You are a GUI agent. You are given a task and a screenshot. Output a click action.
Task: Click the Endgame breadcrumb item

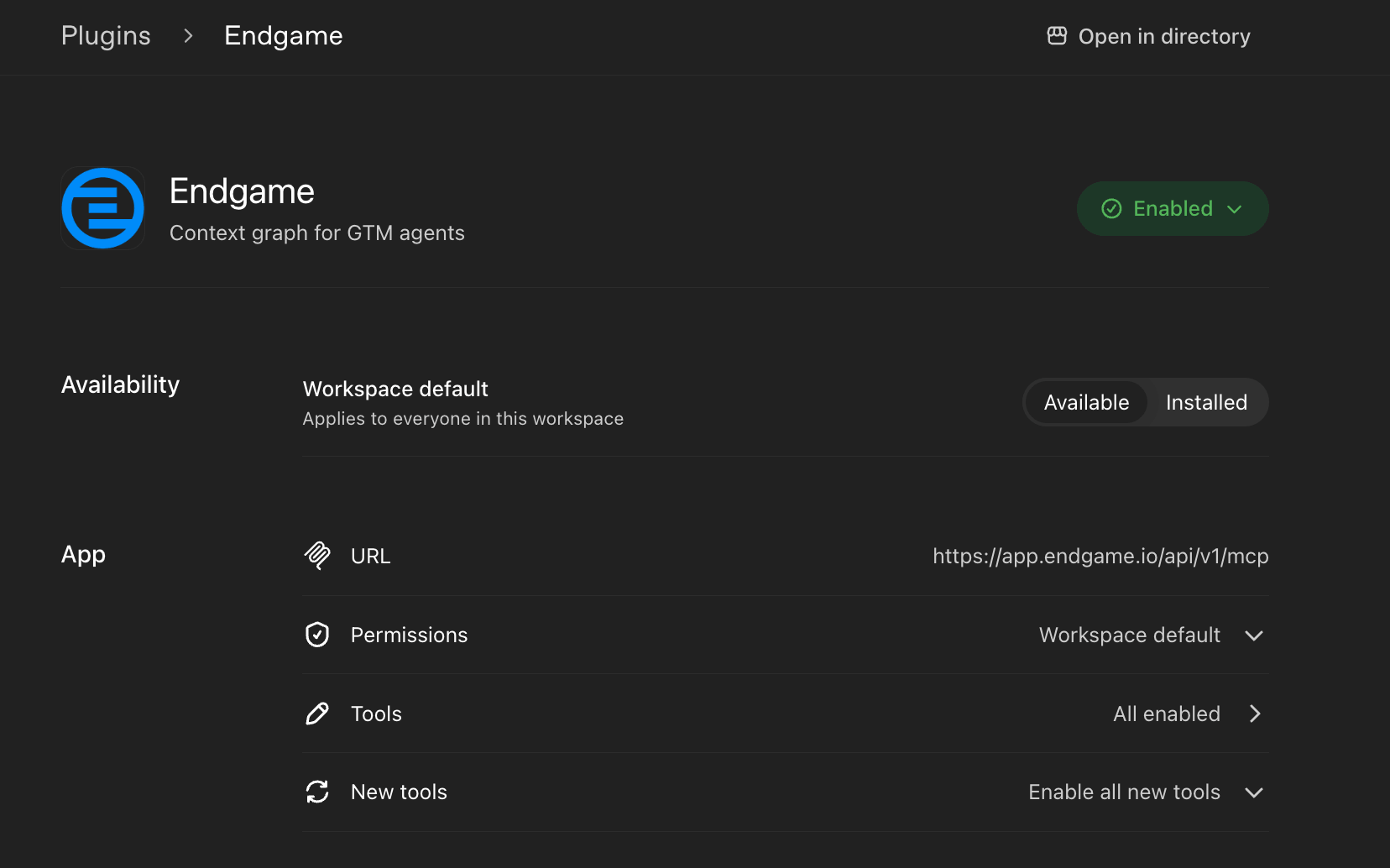pyautogui.click(x=284, y=35)
